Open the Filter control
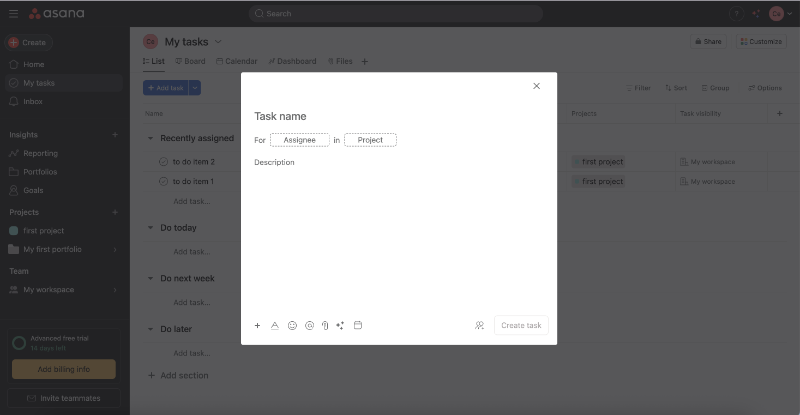Image resolution: width=800 pixels, height=415 pixels. pos(638,88)
